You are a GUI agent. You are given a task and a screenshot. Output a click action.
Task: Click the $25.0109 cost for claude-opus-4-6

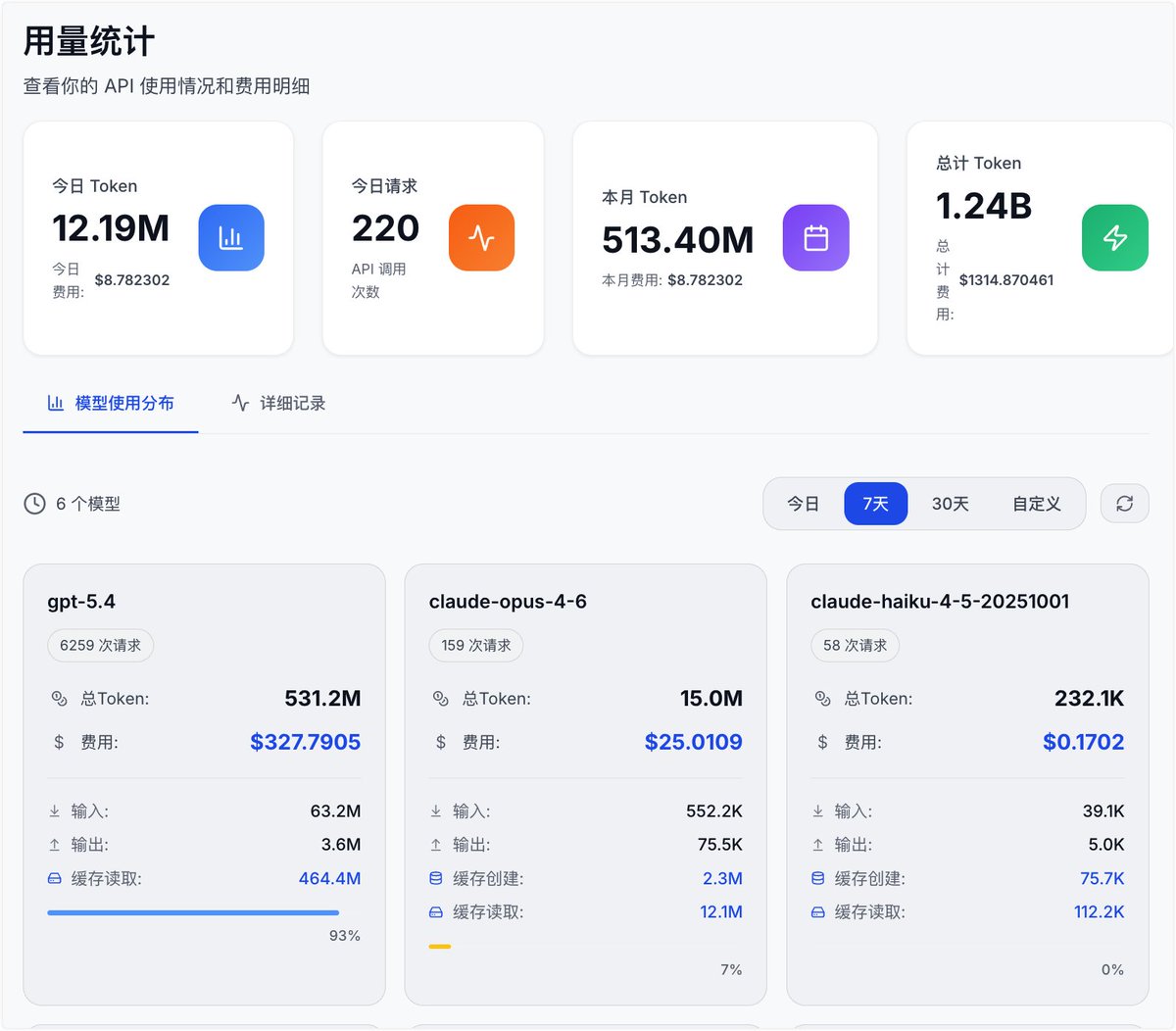tap(693, 742)
